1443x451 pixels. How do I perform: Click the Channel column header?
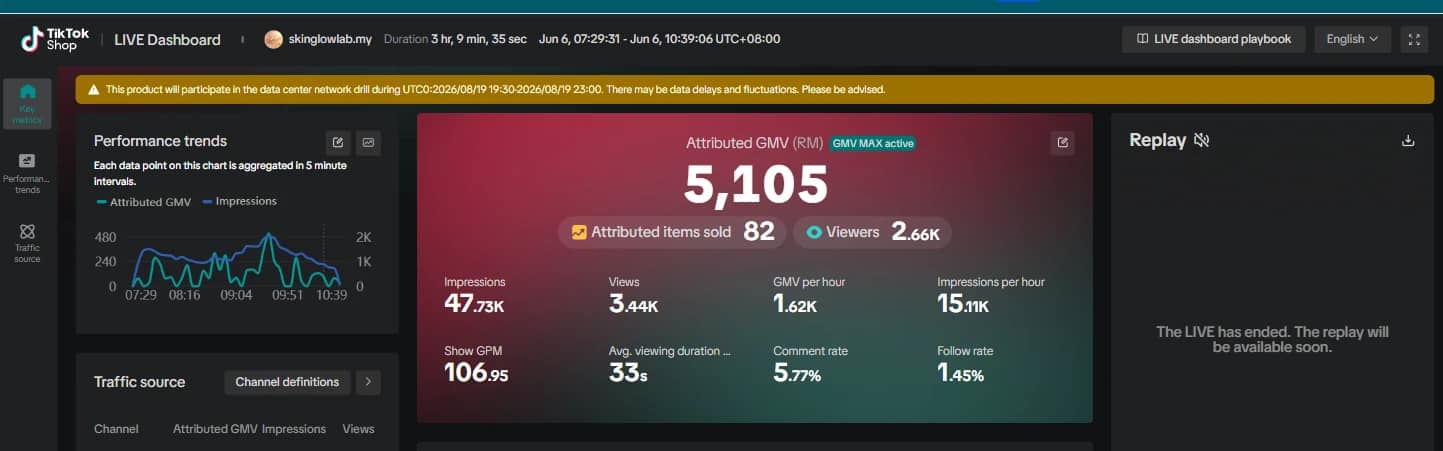[116, 429]
